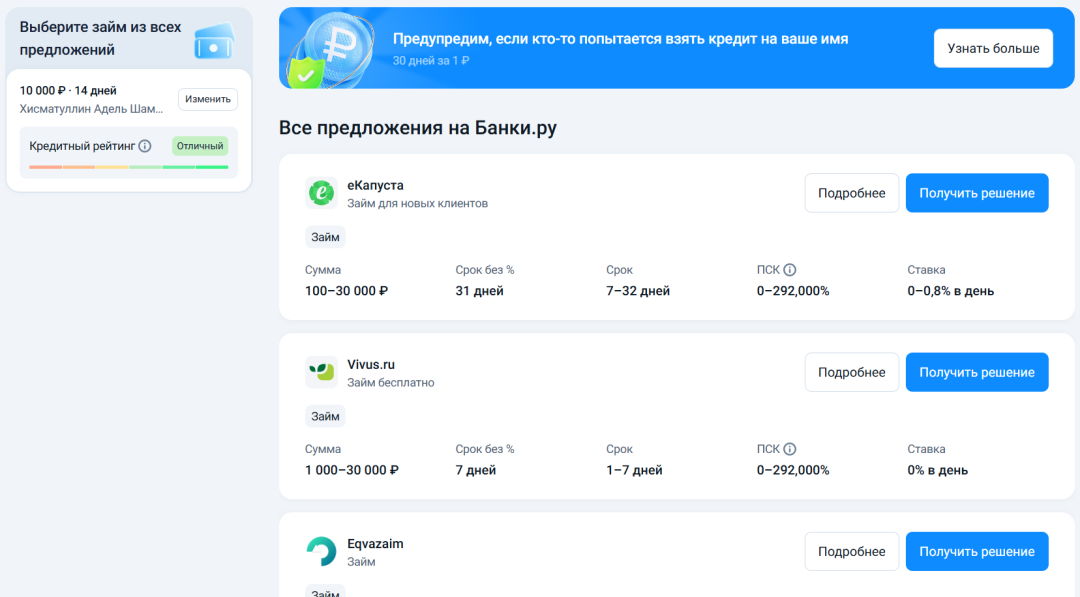Screen dimensions: 1080x597
Task: Open Подробнее for Eqvazaim
Action: 851,551
